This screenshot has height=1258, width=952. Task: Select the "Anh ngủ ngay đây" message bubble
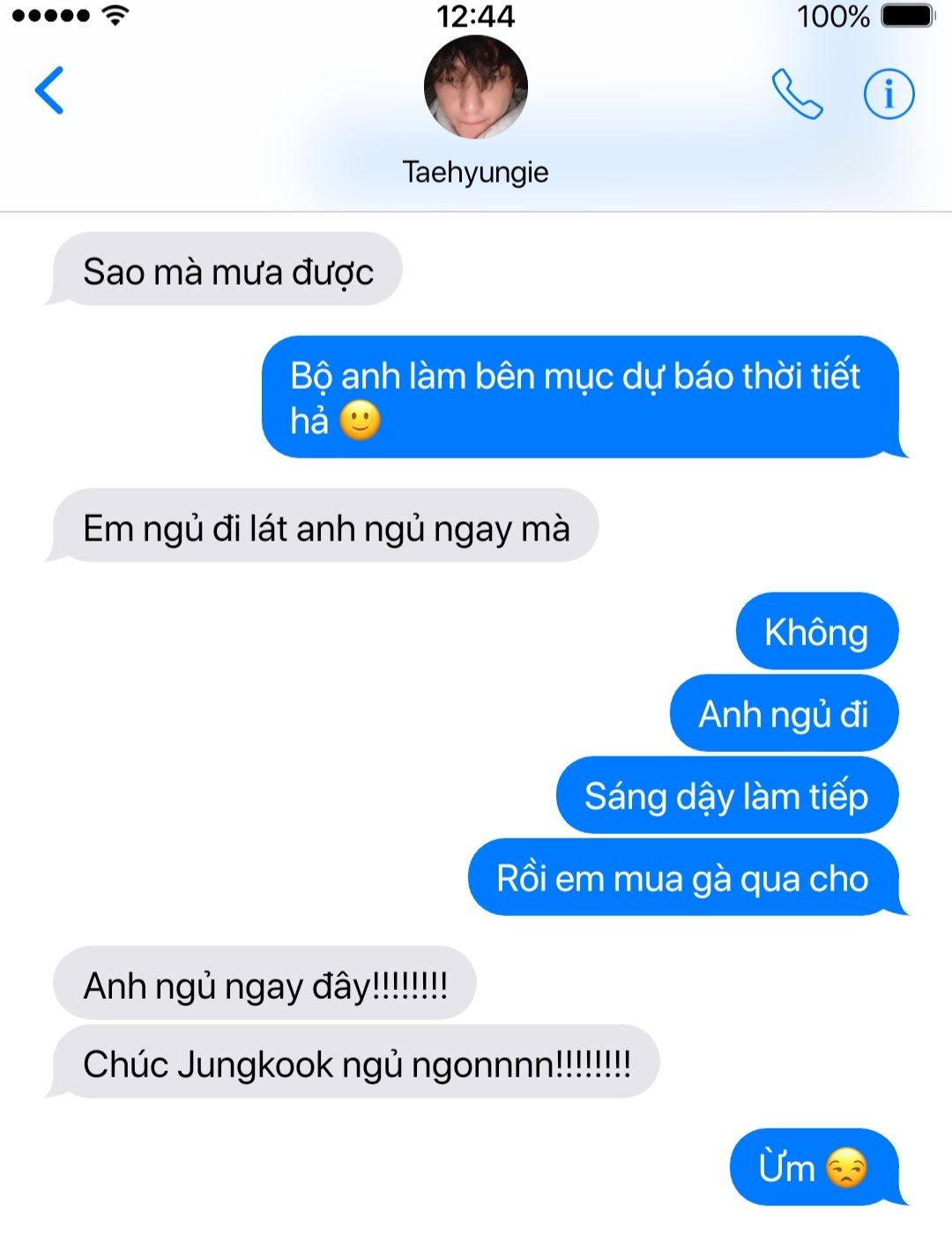point(262,984)
